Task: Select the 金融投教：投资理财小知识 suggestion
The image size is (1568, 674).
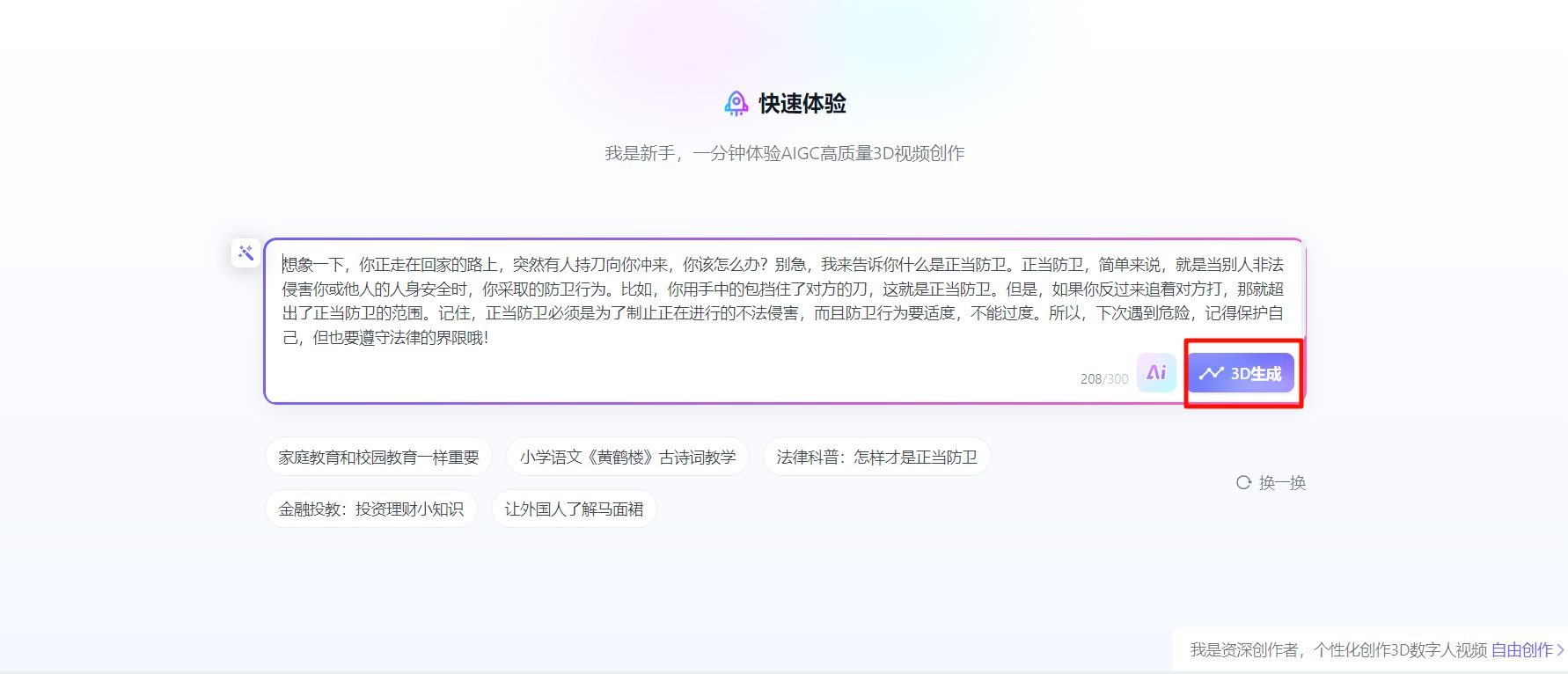Action: pyautogui.click(x=370, y=509)
